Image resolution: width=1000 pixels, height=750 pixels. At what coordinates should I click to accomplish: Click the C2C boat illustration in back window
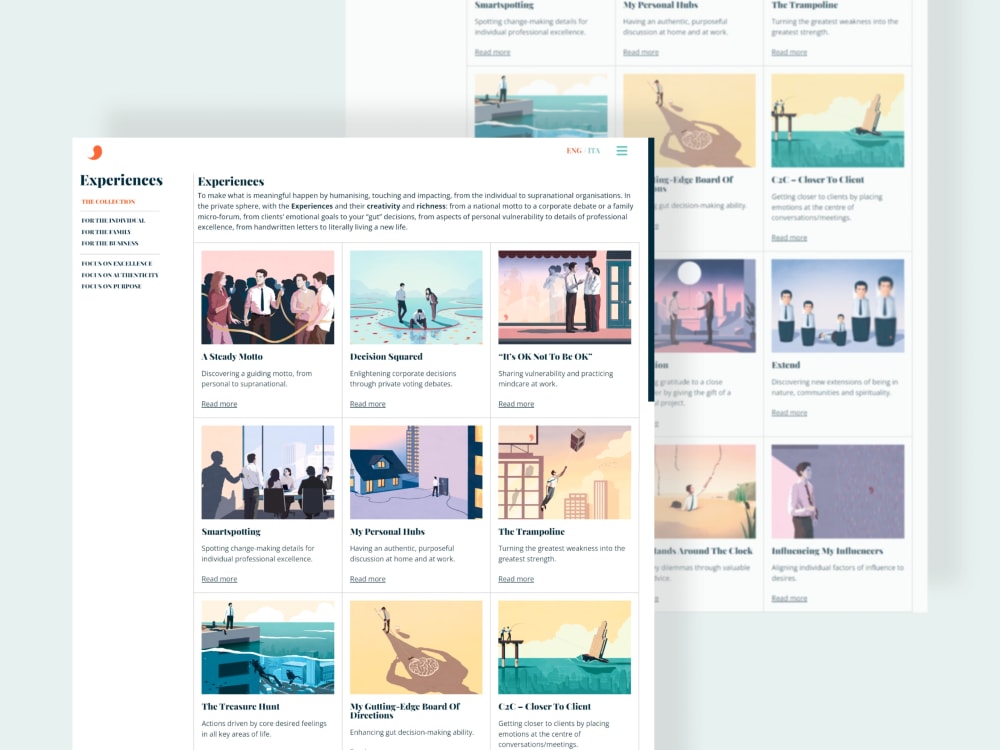click(x=838, y=121)
